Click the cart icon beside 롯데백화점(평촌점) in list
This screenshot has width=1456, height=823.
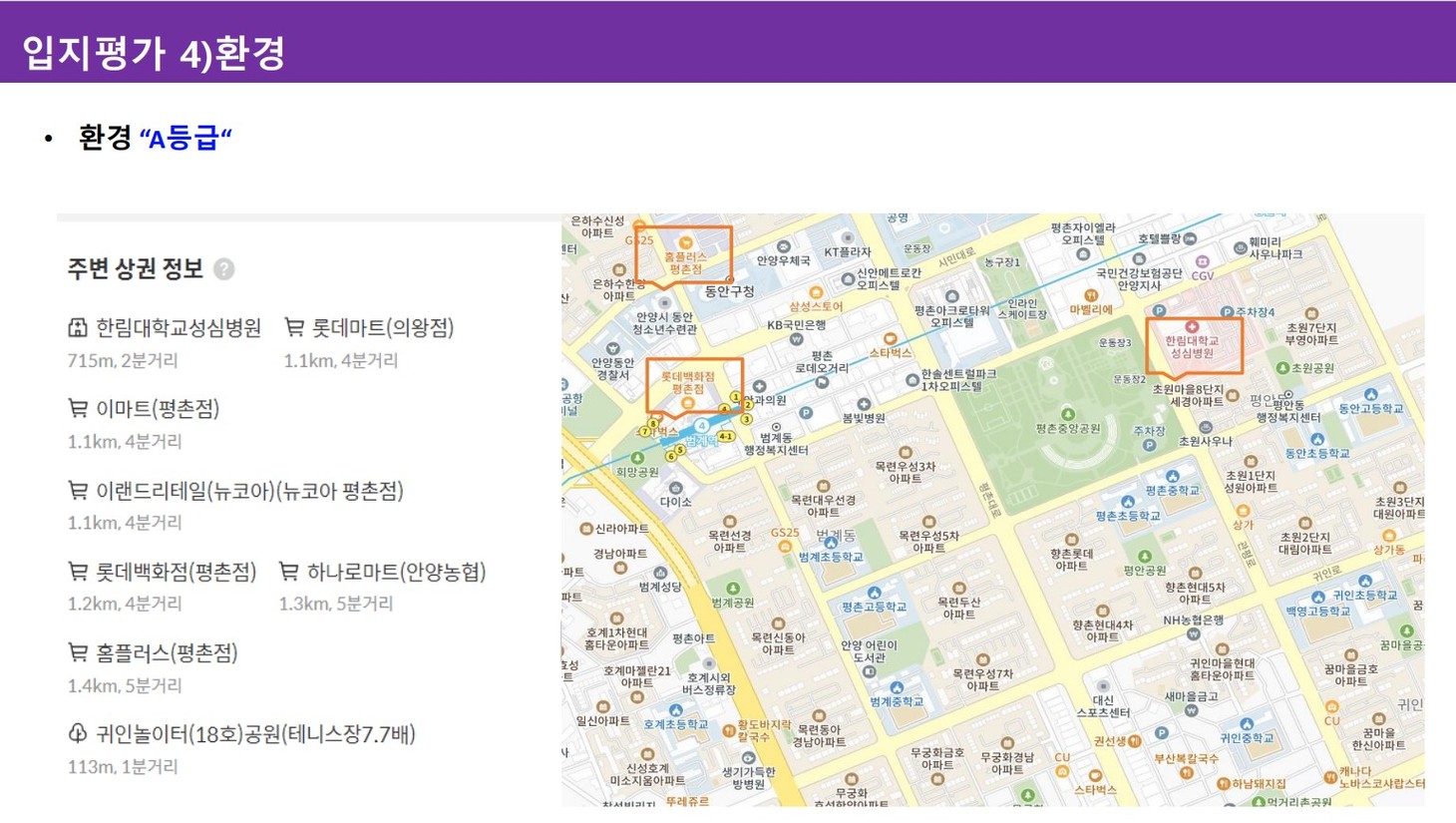(78, 571)
